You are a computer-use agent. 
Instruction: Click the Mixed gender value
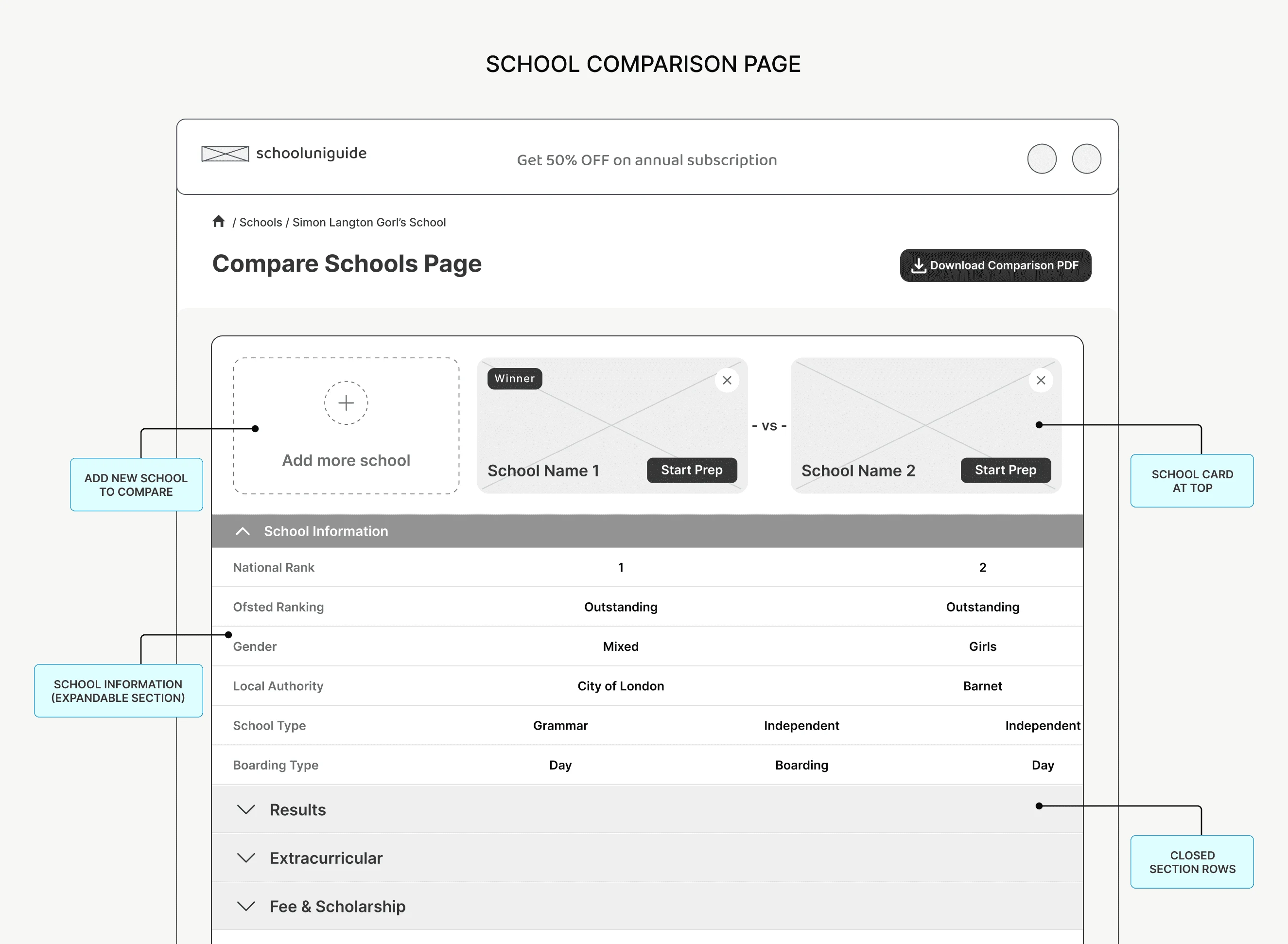click(x=621, y=647)
